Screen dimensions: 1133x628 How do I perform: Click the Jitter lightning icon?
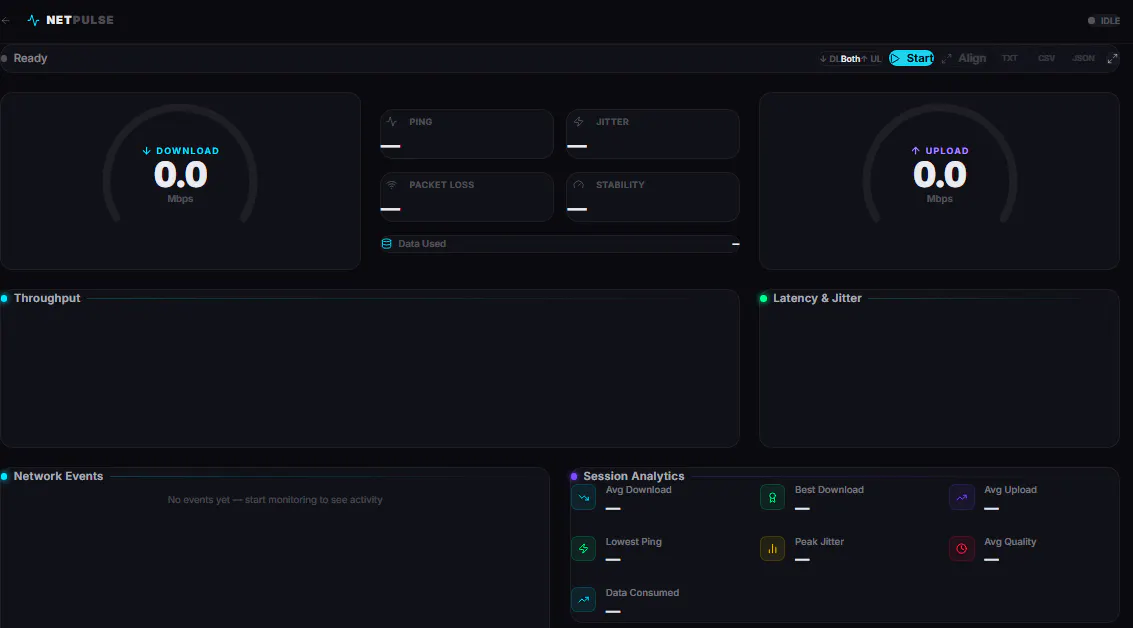tap(578, 122)
